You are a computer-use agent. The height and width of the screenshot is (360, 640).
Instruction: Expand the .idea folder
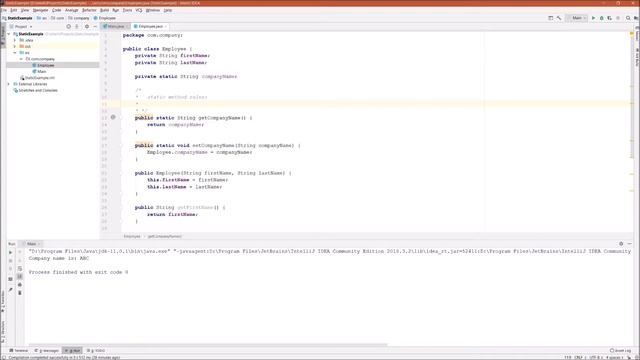click(x=15, y=40)
